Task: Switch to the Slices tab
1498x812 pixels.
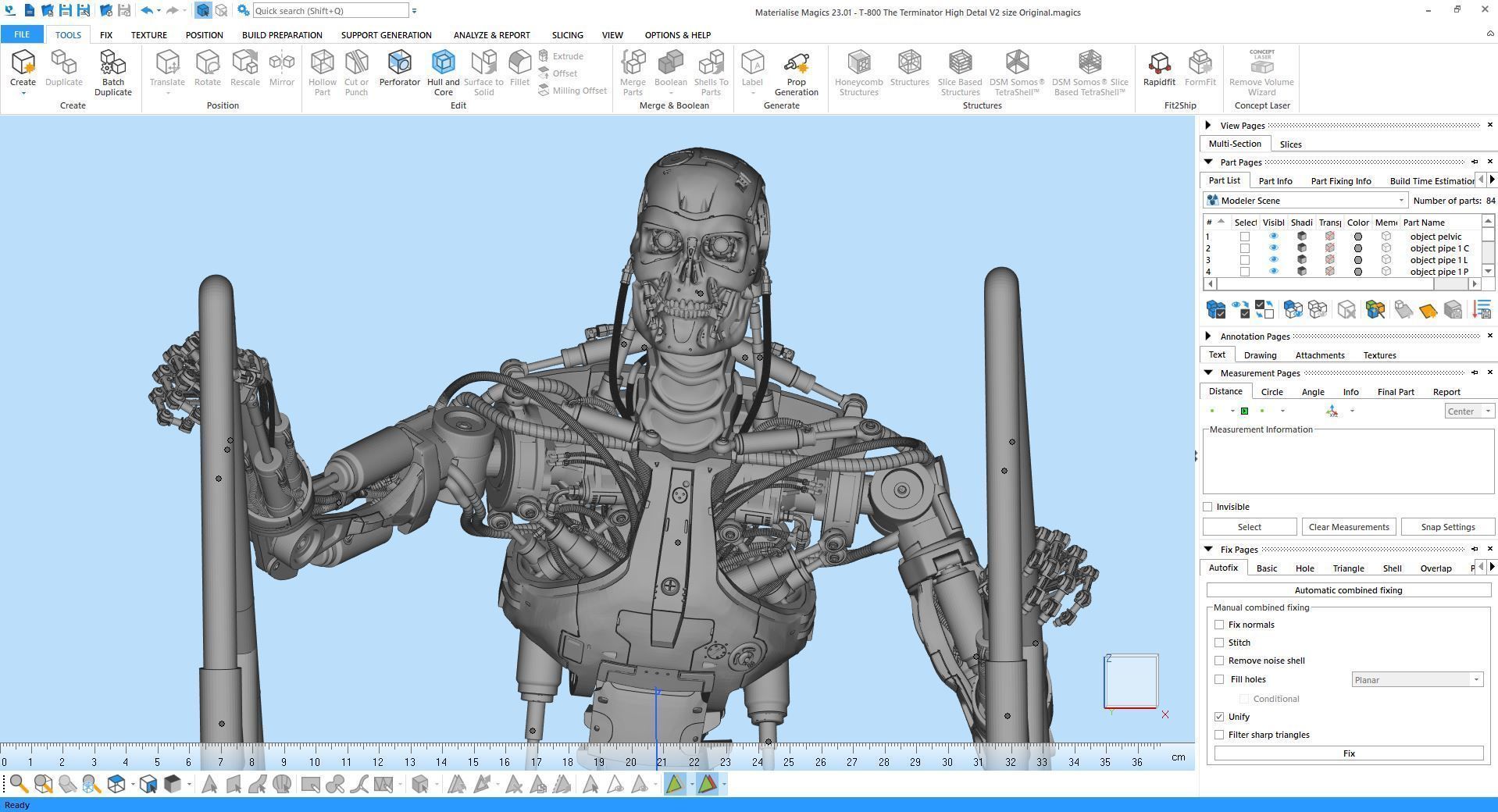Action: [1290, 144]
